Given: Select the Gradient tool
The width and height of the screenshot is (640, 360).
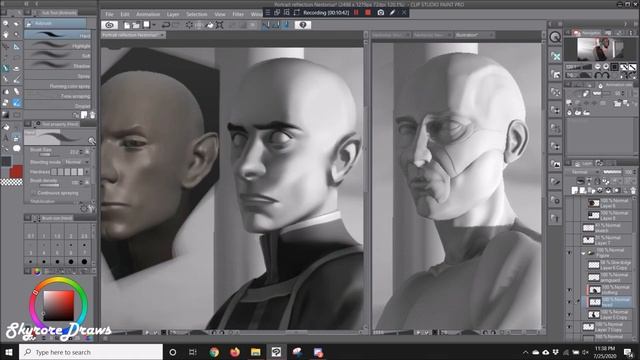Looking at the screenshot, I should pos(6,114).
